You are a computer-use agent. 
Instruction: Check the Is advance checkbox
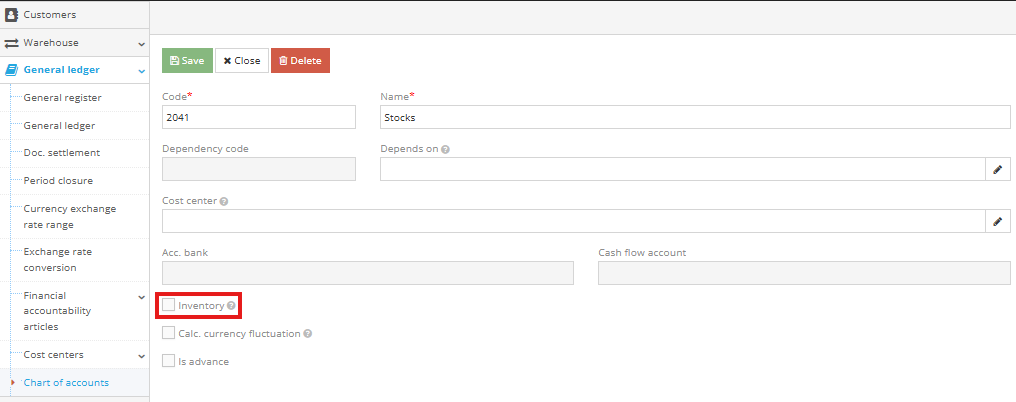pyautogui.click(x=169, y=361)
